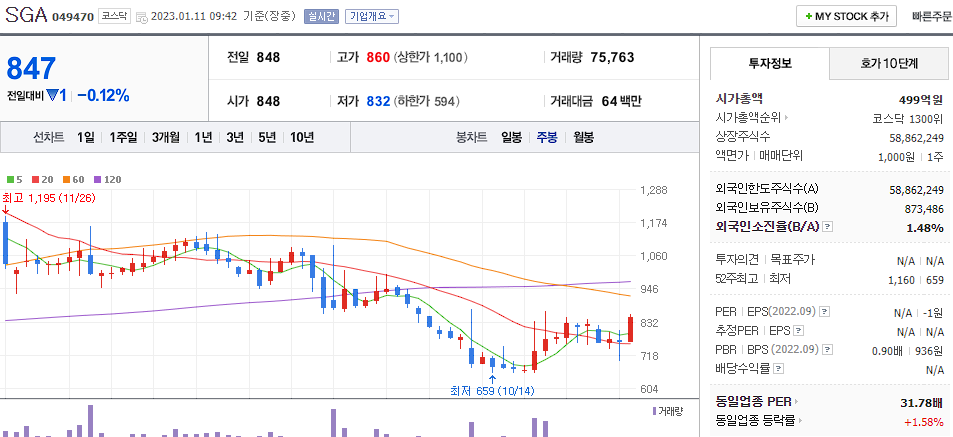
Task: Click the help icon next to 배당수익률
Action: coord(779,368)
